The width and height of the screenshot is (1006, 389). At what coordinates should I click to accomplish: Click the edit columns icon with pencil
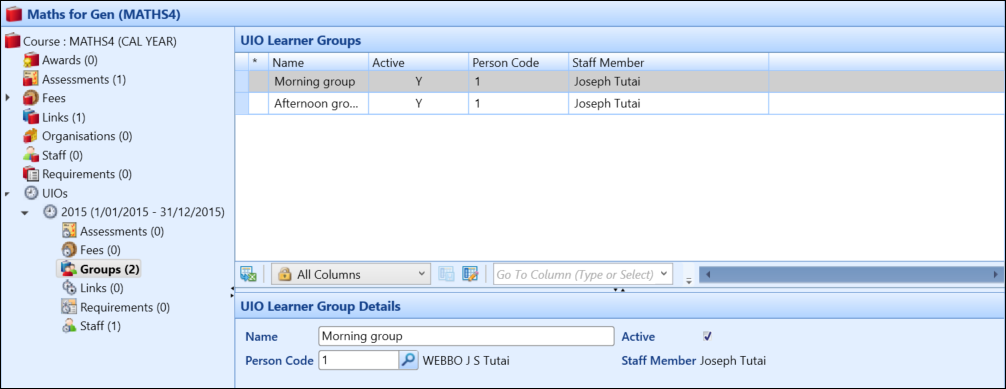[470, 274]
